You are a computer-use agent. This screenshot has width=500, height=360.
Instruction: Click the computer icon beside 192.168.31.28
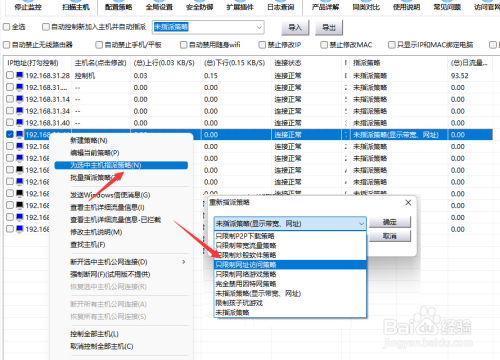[x=20, y=75]
